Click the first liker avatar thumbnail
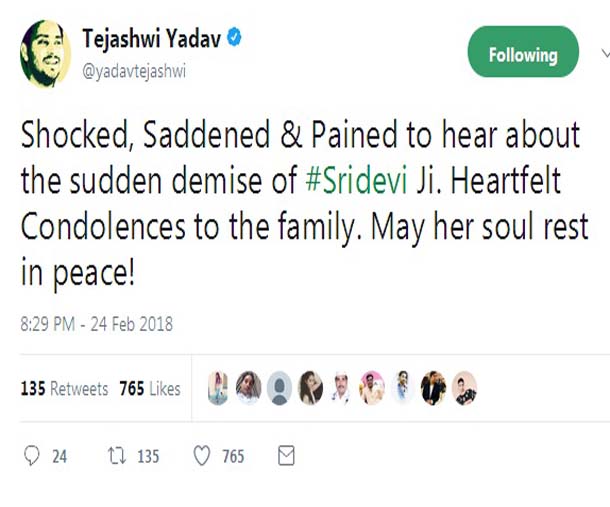610x507 pixels. coord(219,388)
